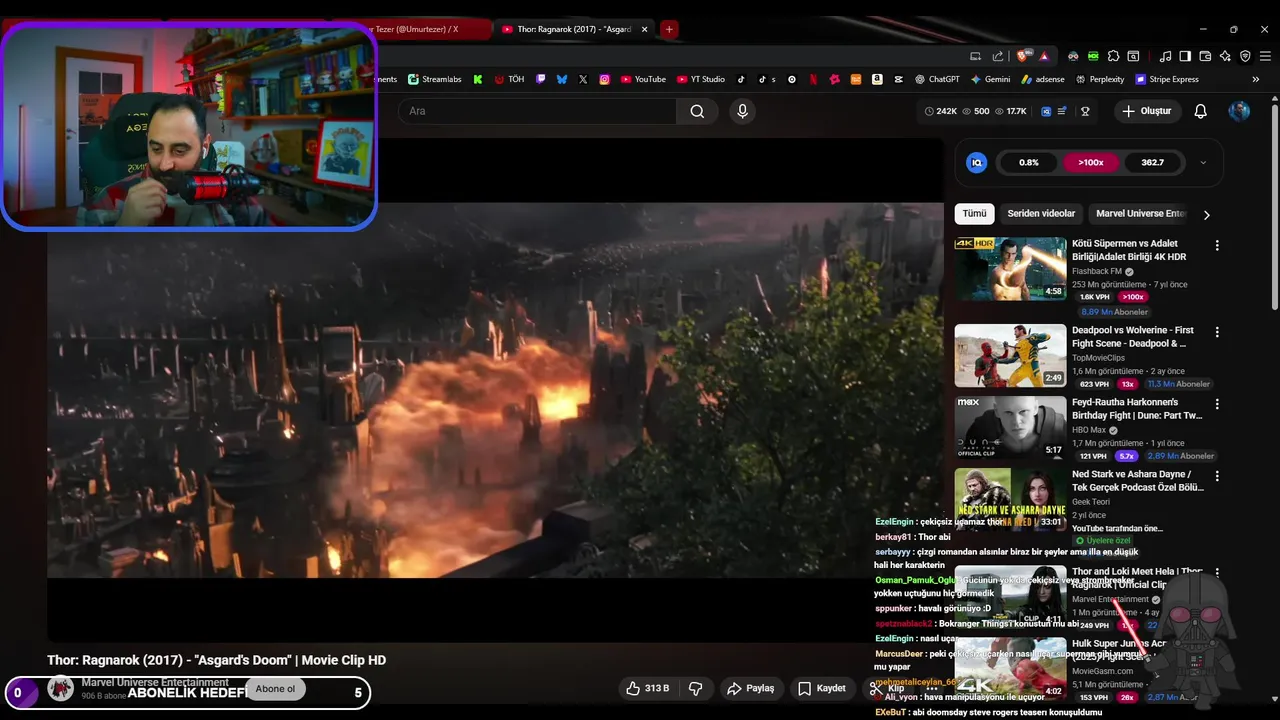Image resolution: width=1280 pixels, height=720 pixels.
Task: Focus the Ara search field
Action: [538, 111]
